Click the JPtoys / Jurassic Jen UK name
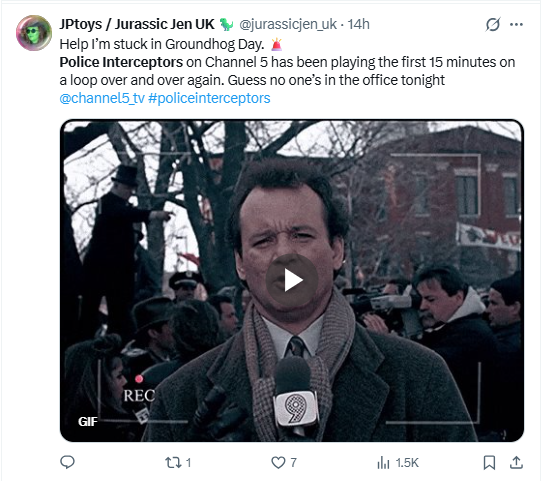548x481 pixels. pyautogui.click(x=137, y=24)
